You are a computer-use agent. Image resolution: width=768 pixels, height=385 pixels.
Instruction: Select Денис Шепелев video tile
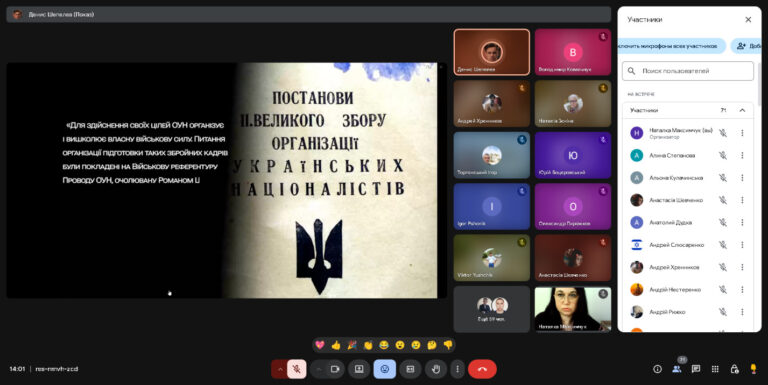click(x=492, y=52)
